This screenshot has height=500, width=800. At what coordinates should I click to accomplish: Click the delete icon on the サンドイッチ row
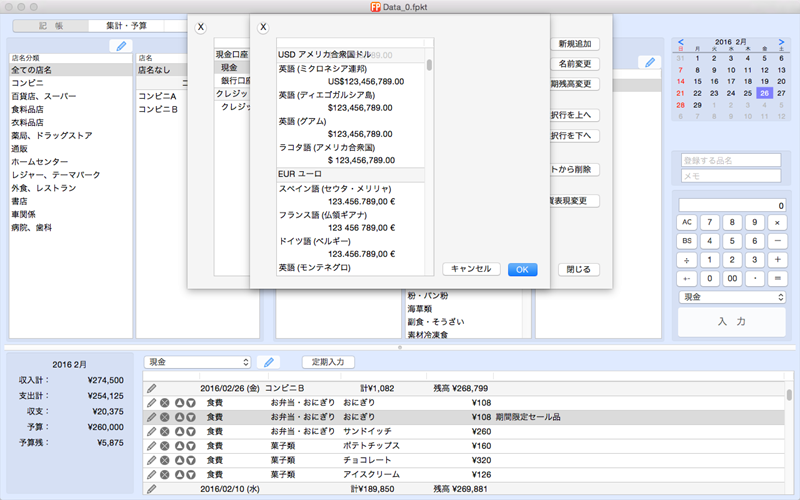click(x=164, y=432)
